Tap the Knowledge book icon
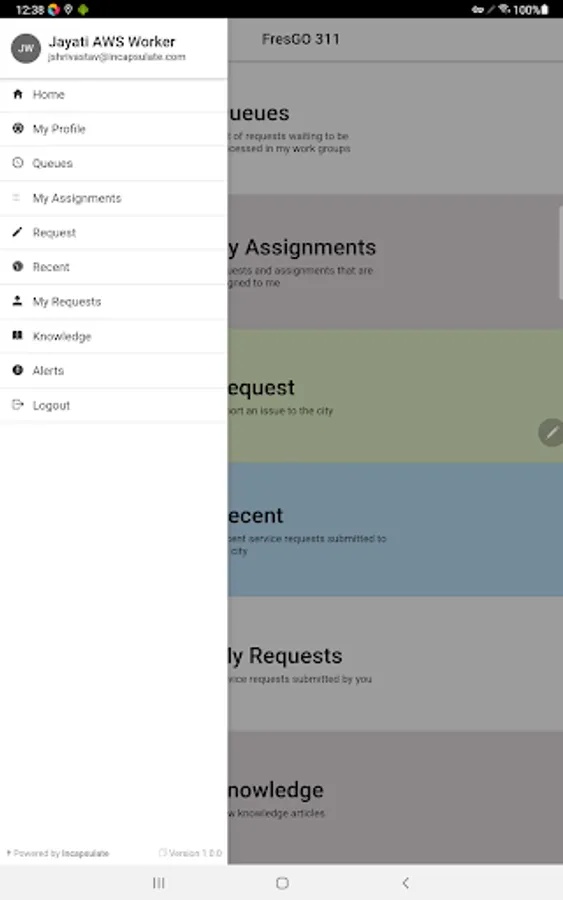Viewport: 563px width, 900px height. (x=18, y=335)
